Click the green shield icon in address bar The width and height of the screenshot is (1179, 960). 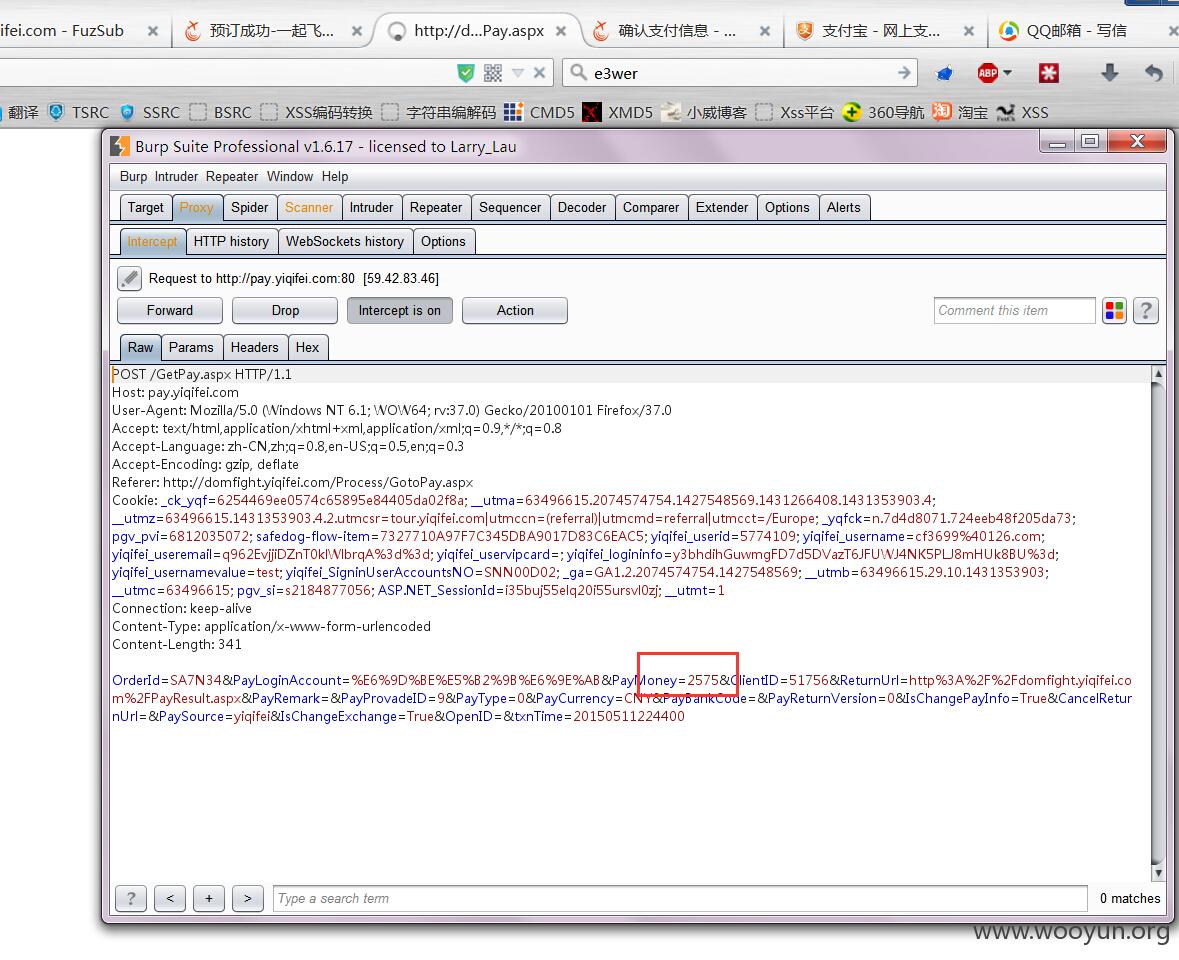(x=466, y=73)
